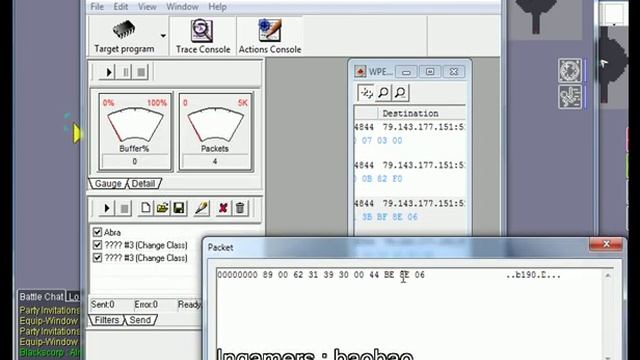Stop filters with the lower stop button
The image size is (640, 360).
(124, 208)
